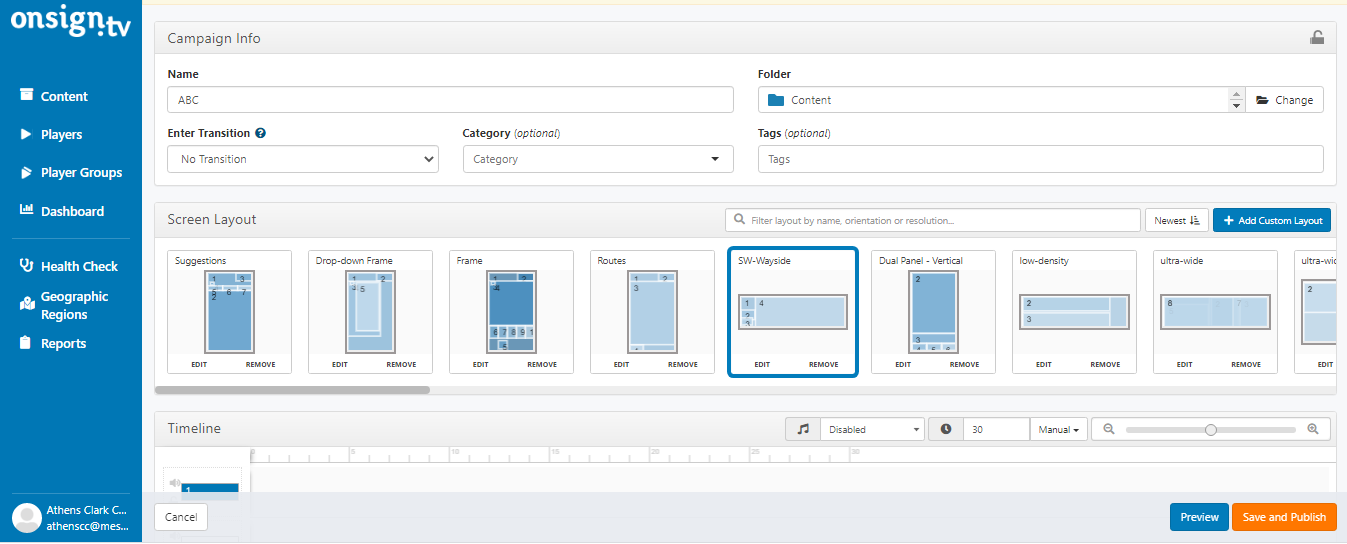Click the folder field up arrow stepper
Viewport: 1347px width, 544px height.
tap(1237, 94)
